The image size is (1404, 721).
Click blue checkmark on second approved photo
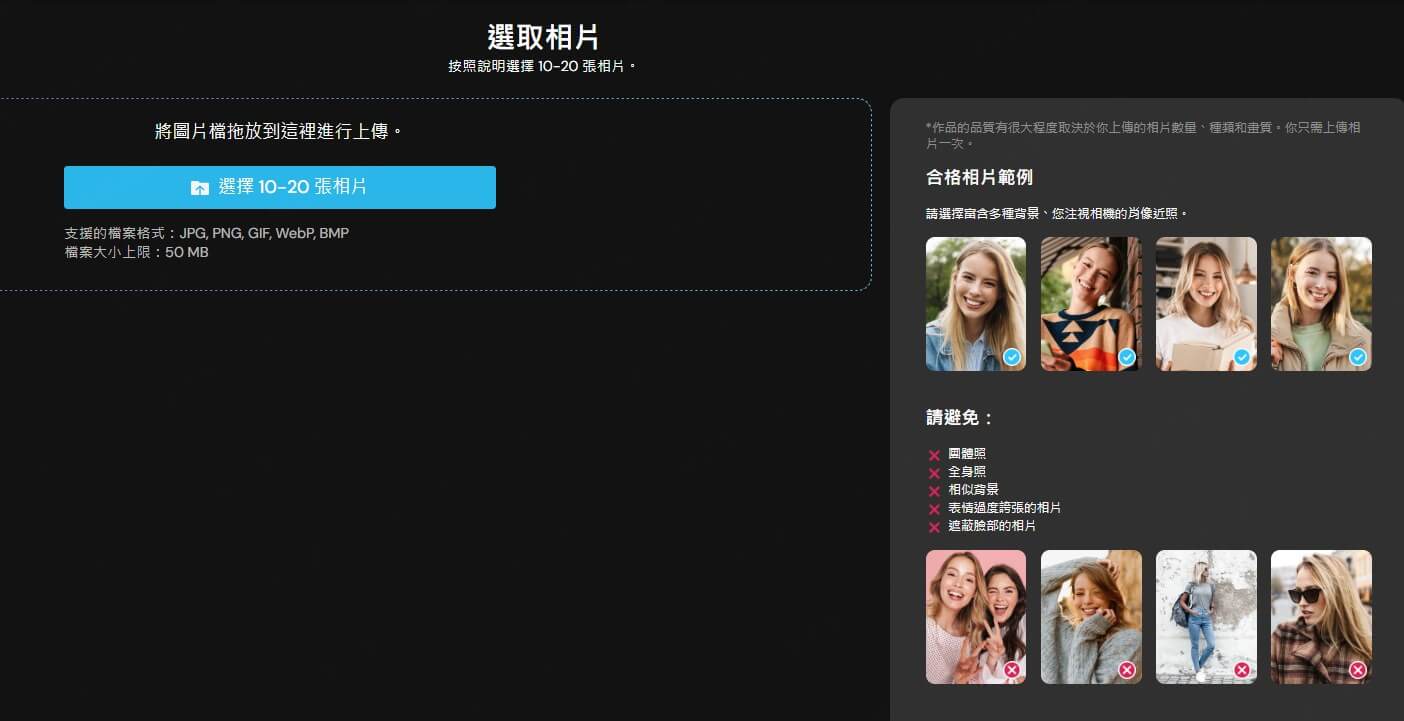pyautogui.click(x=1127, y=357)
